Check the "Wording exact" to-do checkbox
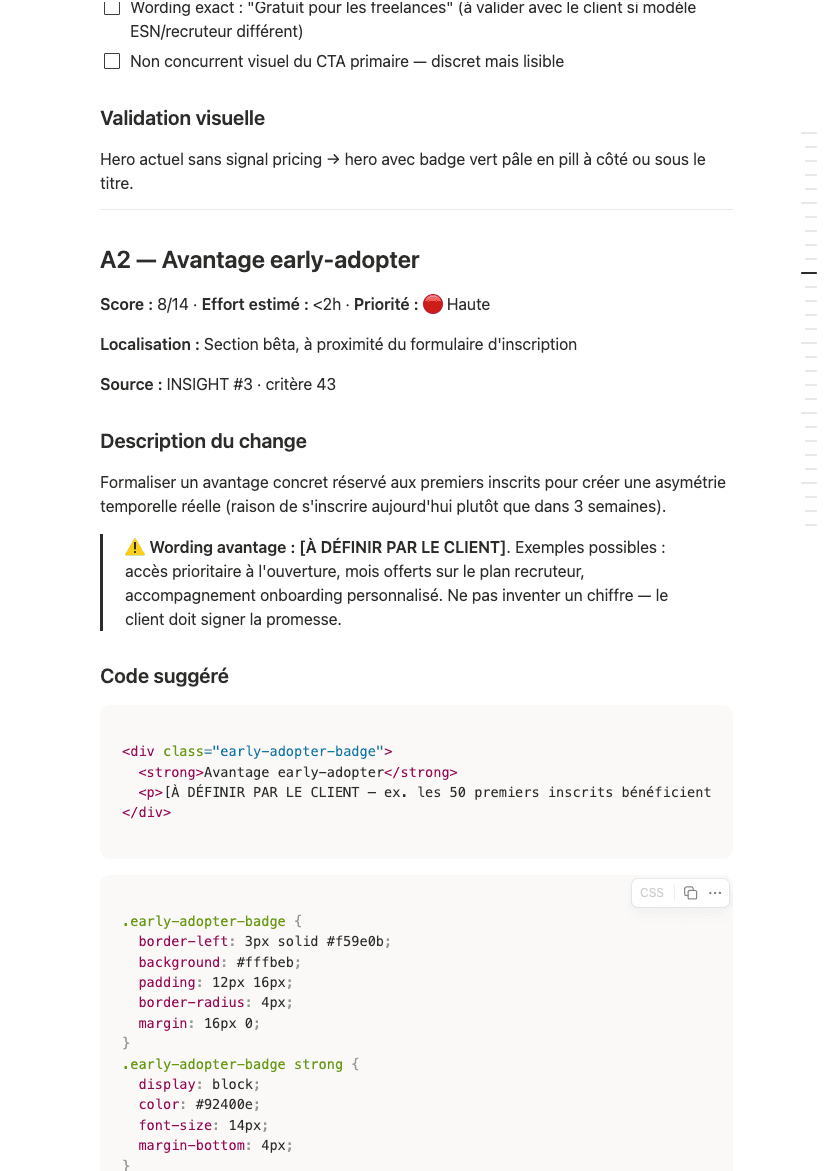The image size is (831, 1171). pyautogui.click(x=112, y=7)
